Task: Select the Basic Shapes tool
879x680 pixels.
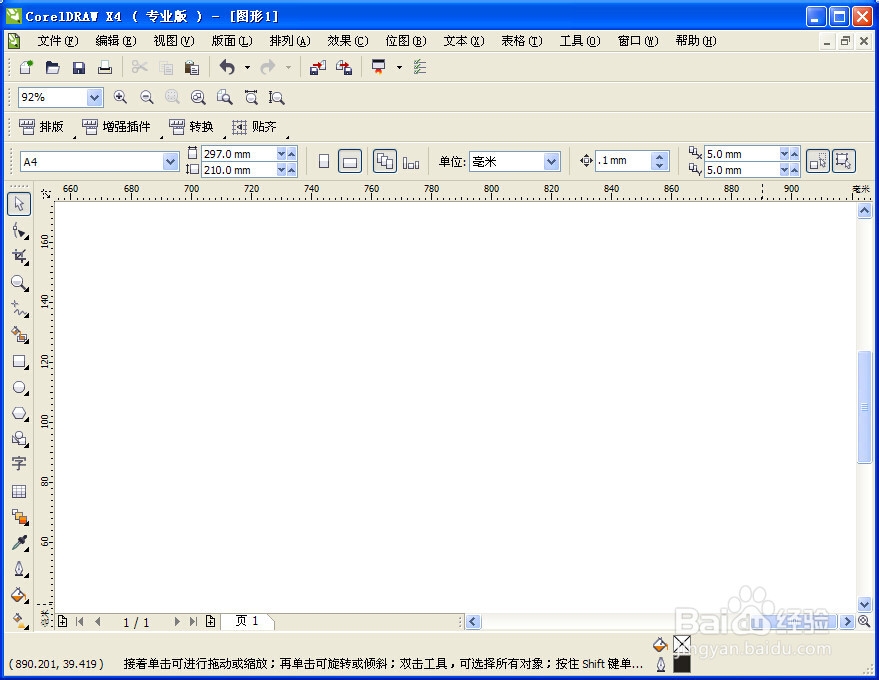Action: 20,438
